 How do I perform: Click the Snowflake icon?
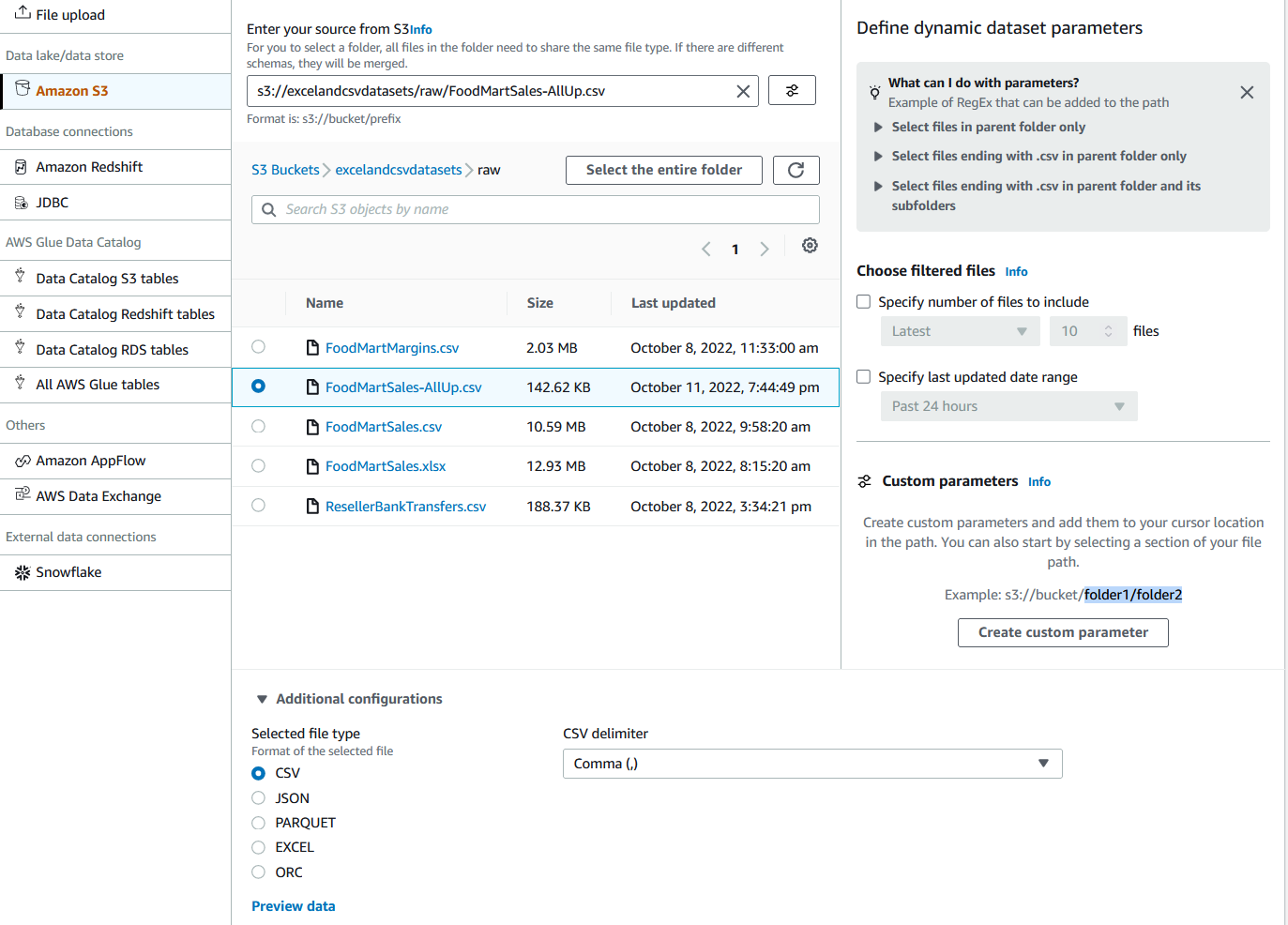[23, 572]
